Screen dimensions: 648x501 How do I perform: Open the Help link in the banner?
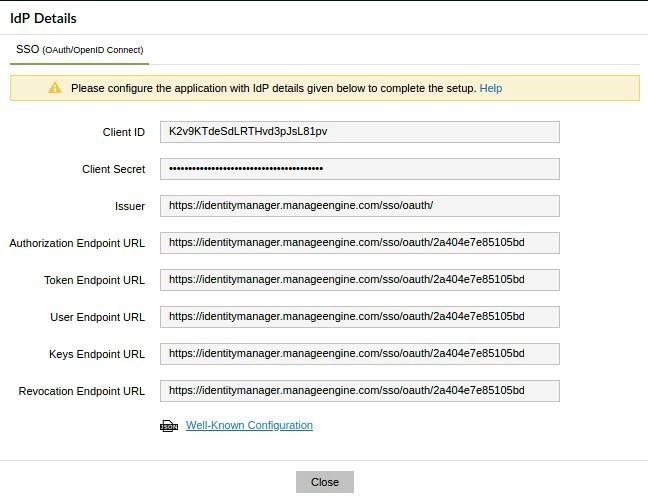[x=490, y=88]
